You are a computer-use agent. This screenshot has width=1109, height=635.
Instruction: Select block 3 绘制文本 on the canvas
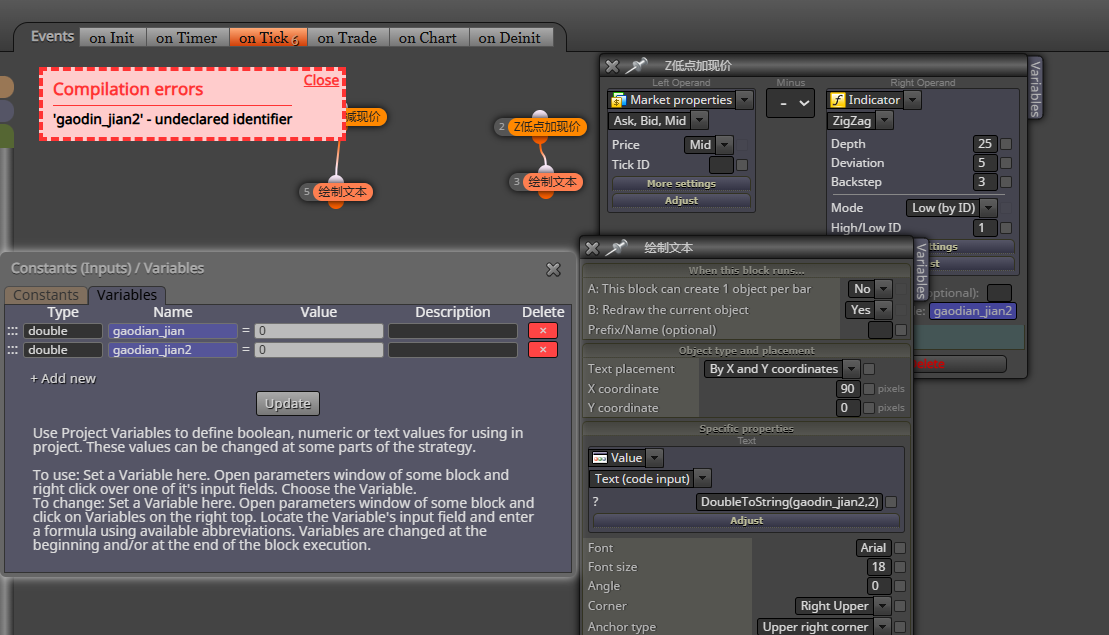pyautogui.click(x=552, y=182)
